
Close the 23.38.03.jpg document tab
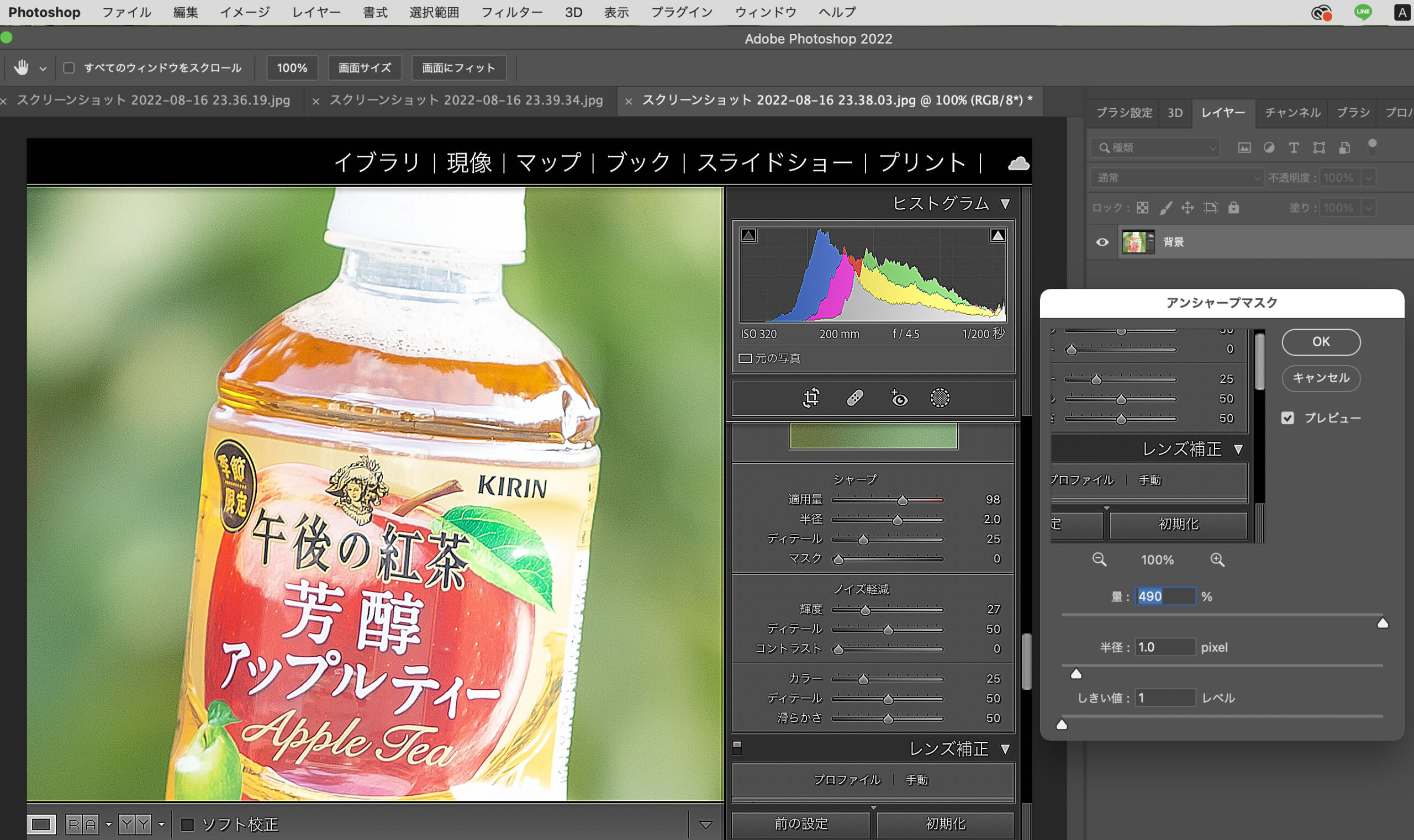point(629,101)
